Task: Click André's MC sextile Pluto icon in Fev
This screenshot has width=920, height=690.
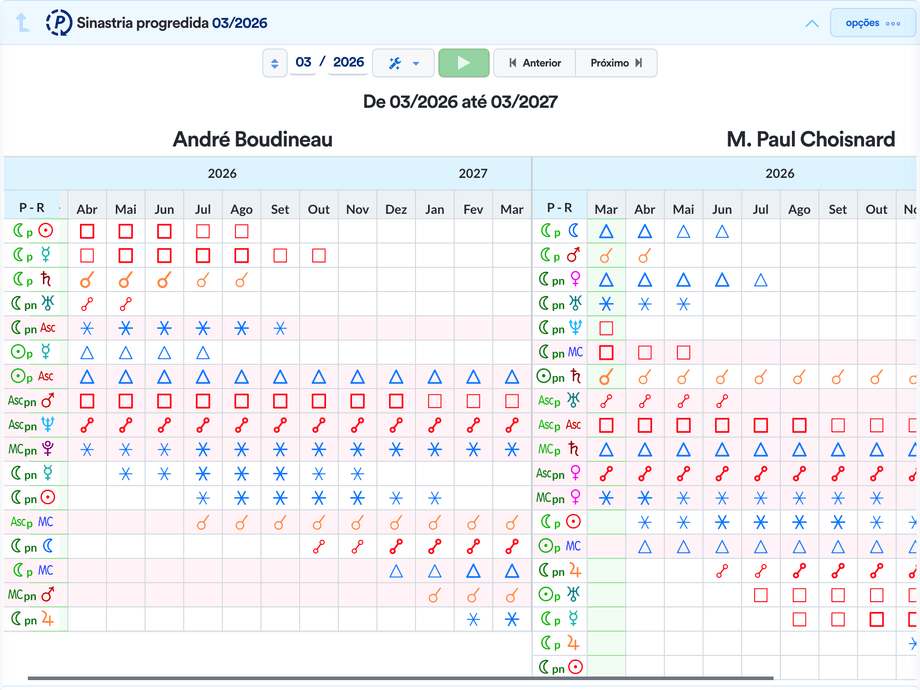Action: coord(473,450)
